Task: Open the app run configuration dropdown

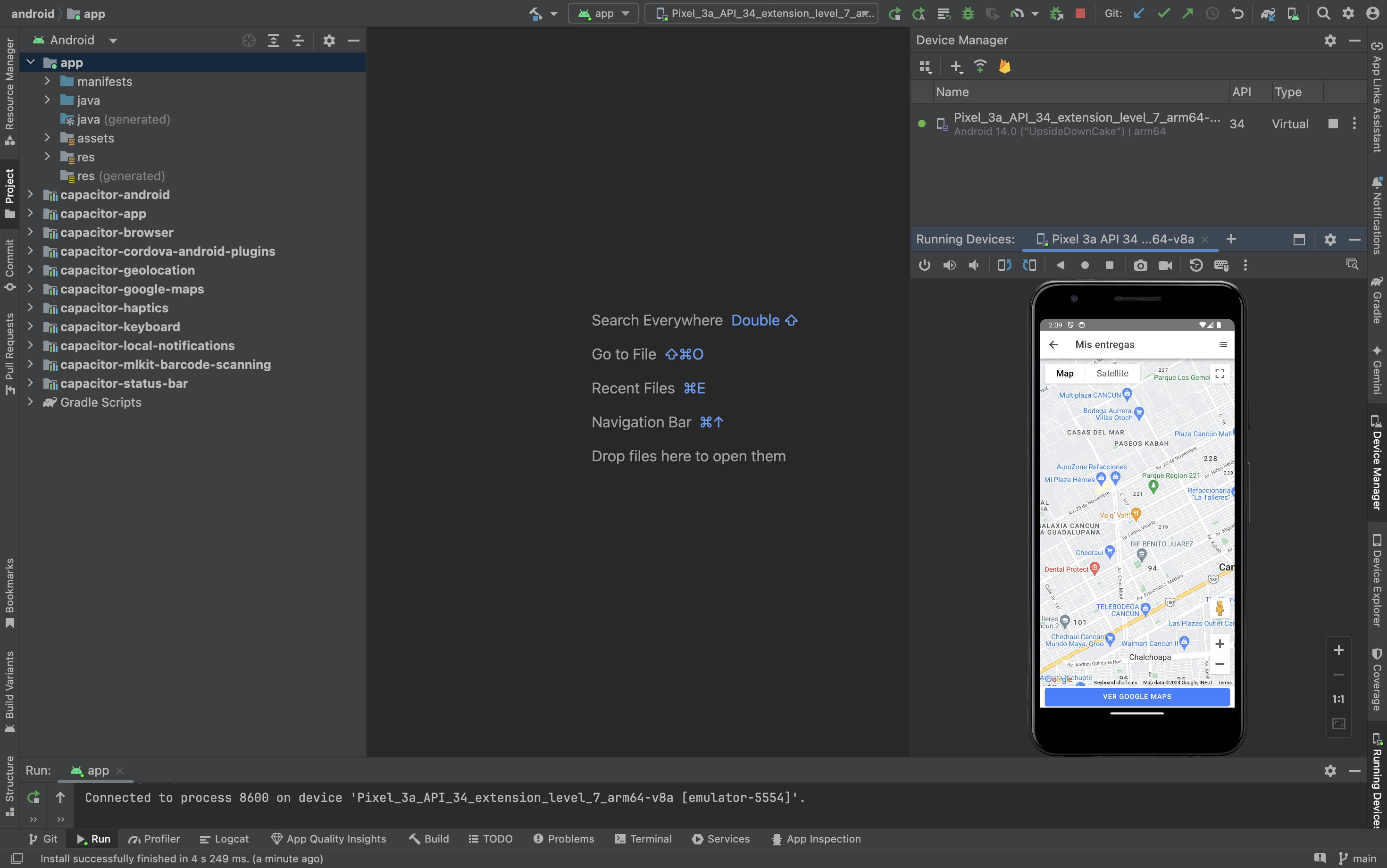Action: pos(603,13)
